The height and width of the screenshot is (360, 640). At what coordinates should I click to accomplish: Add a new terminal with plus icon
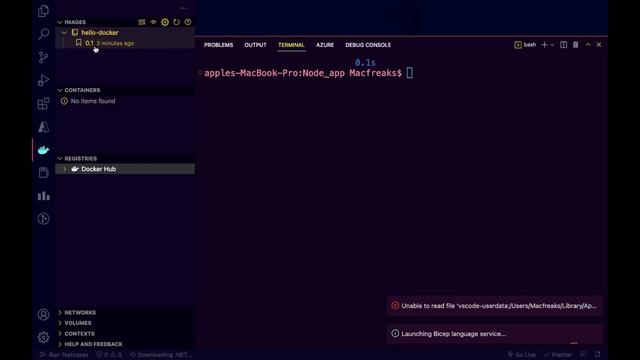click(544, 44)
